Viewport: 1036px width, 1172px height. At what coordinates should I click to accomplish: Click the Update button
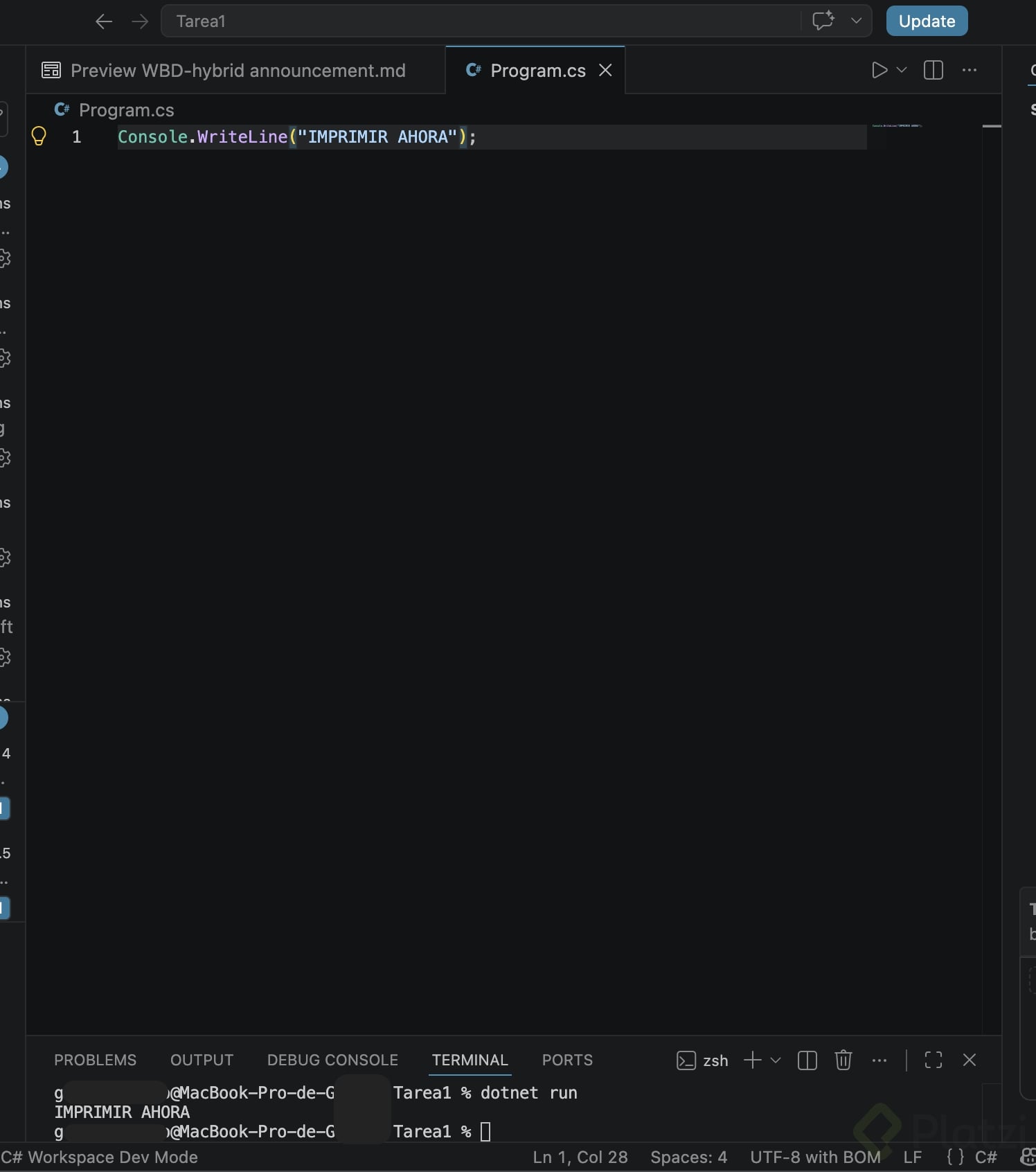927,21
